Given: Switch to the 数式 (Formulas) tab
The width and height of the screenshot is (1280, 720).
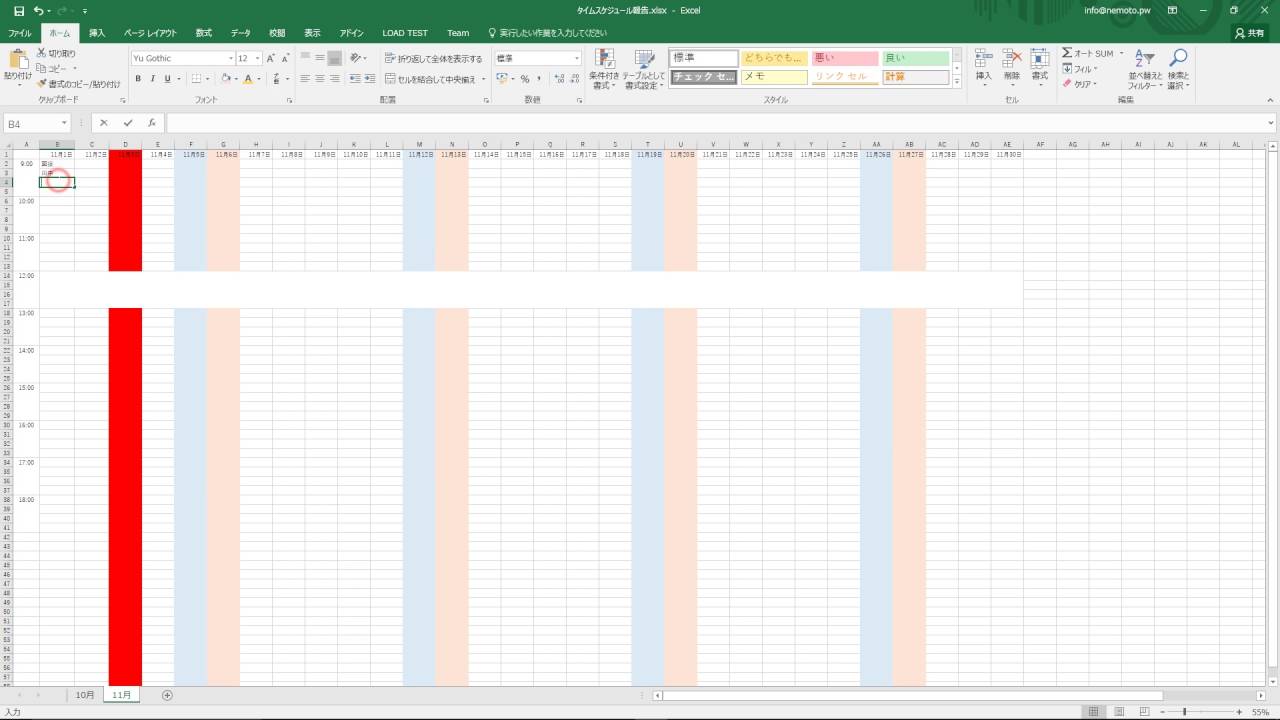Looking at the screenshot, I should pos(204,33).
